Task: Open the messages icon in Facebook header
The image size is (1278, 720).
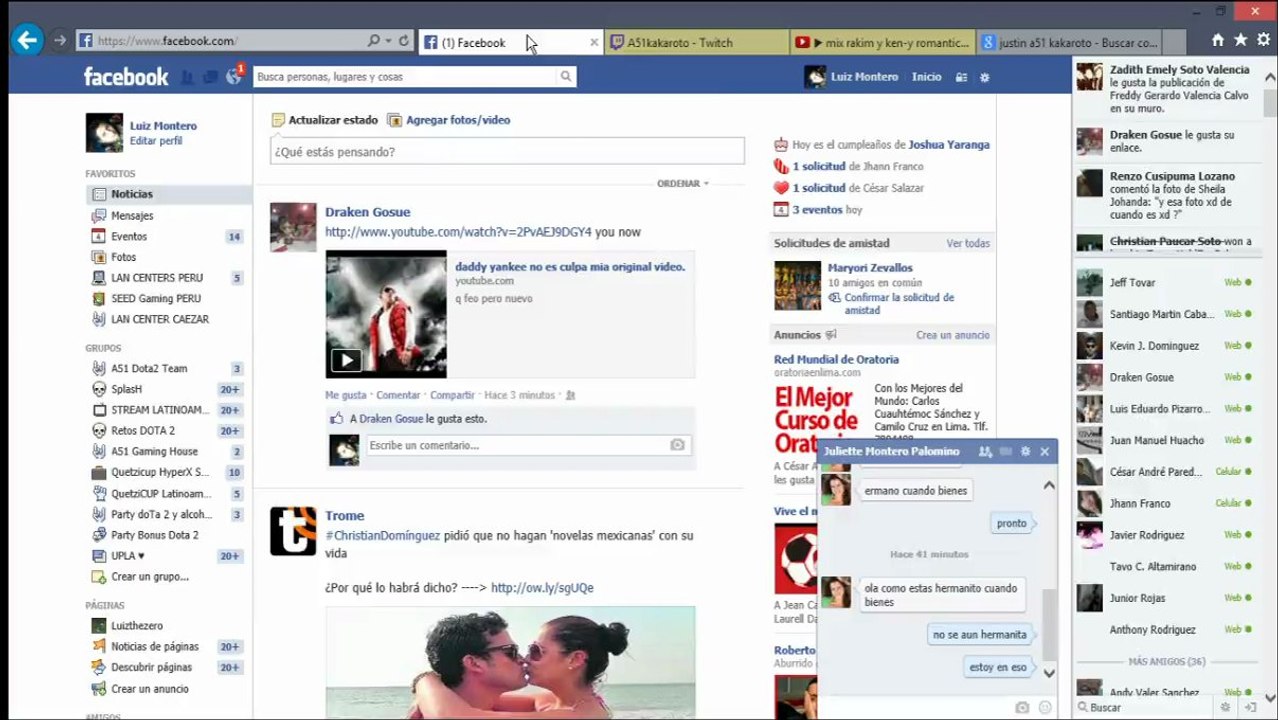Action: 211,77
